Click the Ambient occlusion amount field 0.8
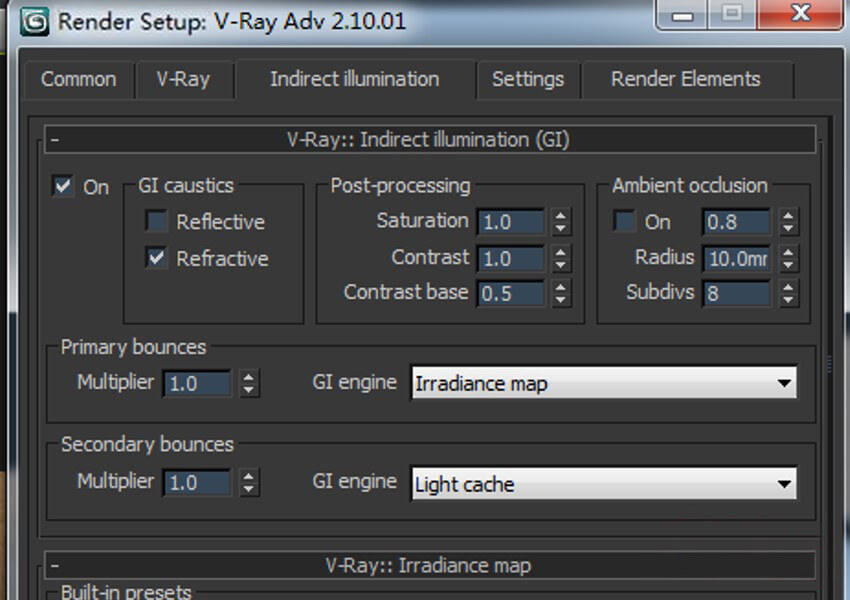 [736, 222]
